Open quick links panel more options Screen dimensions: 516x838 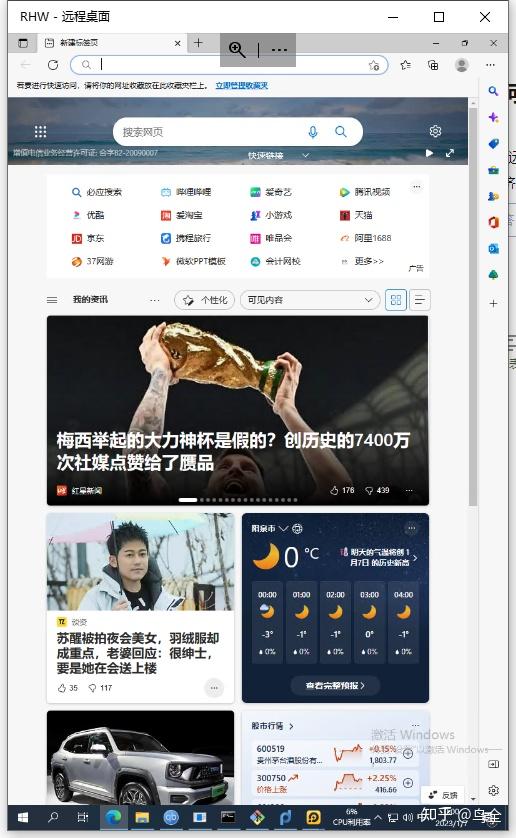click(417, 187)
